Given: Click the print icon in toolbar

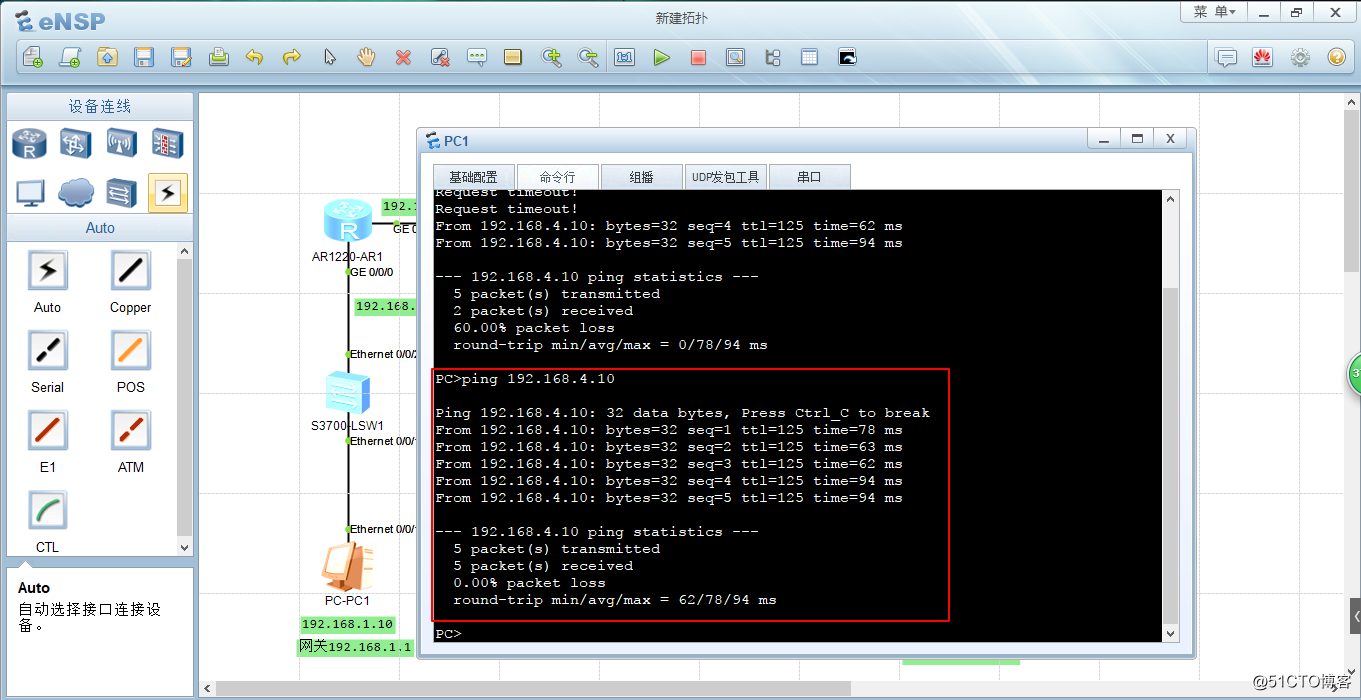Looking at the screenshot, I should pyautogui.click(x=218, y=57).
